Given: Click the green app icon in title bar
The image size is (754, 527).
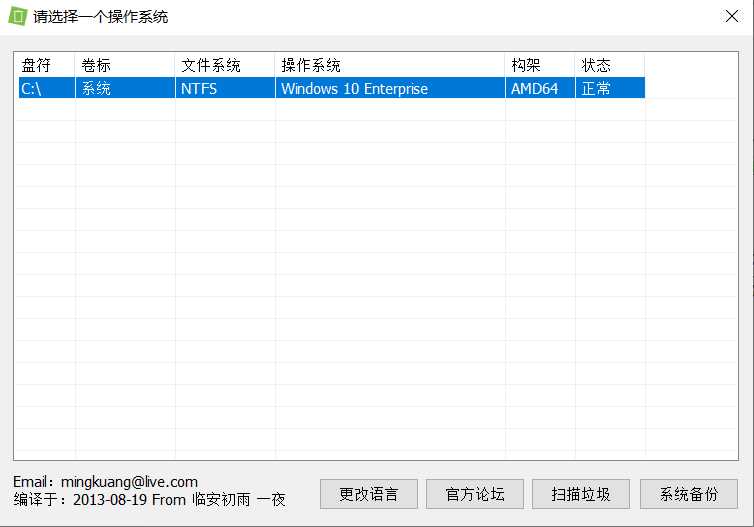Looking at the screenshot, I should (18, 16).
